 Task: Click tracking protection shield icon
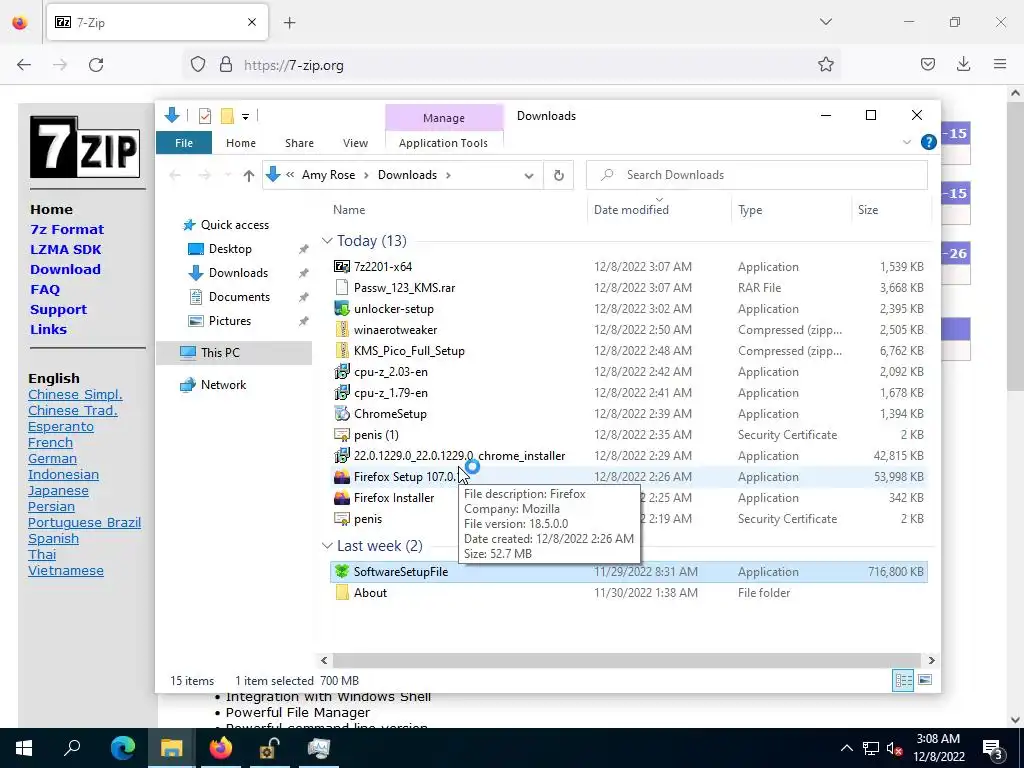click(x=198, y=65)
